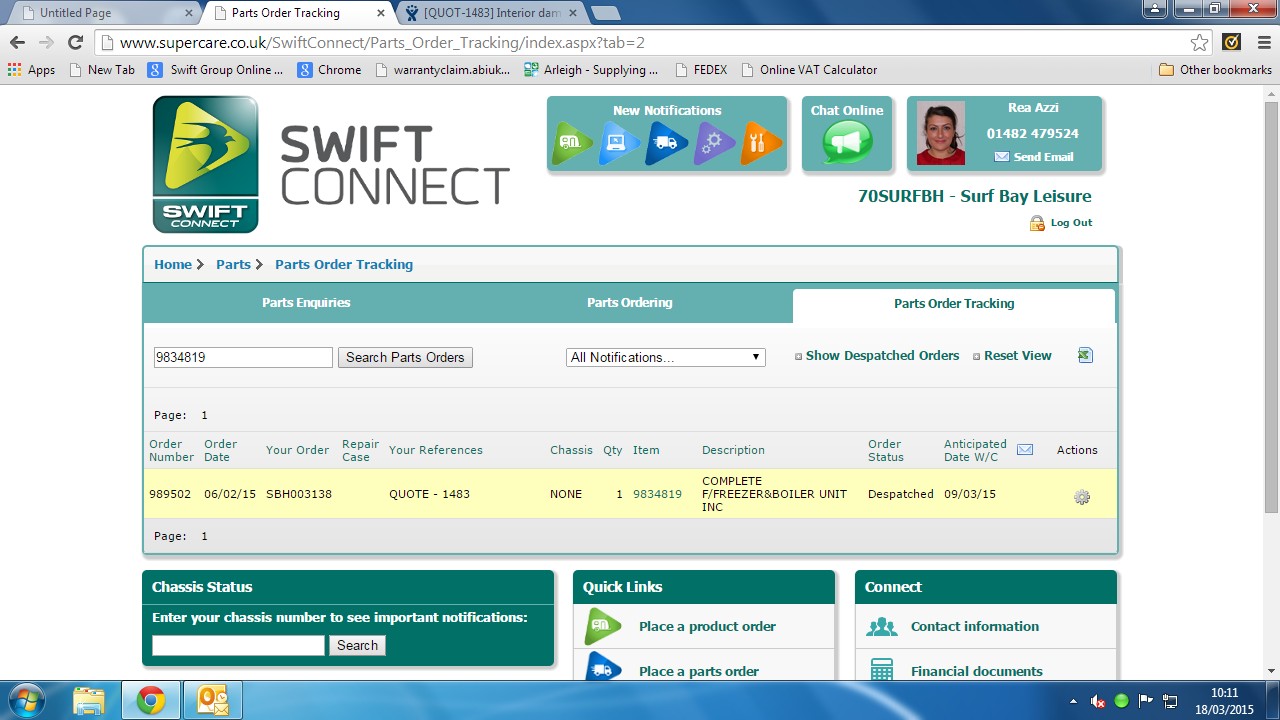Screen dimensions: 1280x720
Task: Export results with the Excel icon
Action: coord(1085,355)
